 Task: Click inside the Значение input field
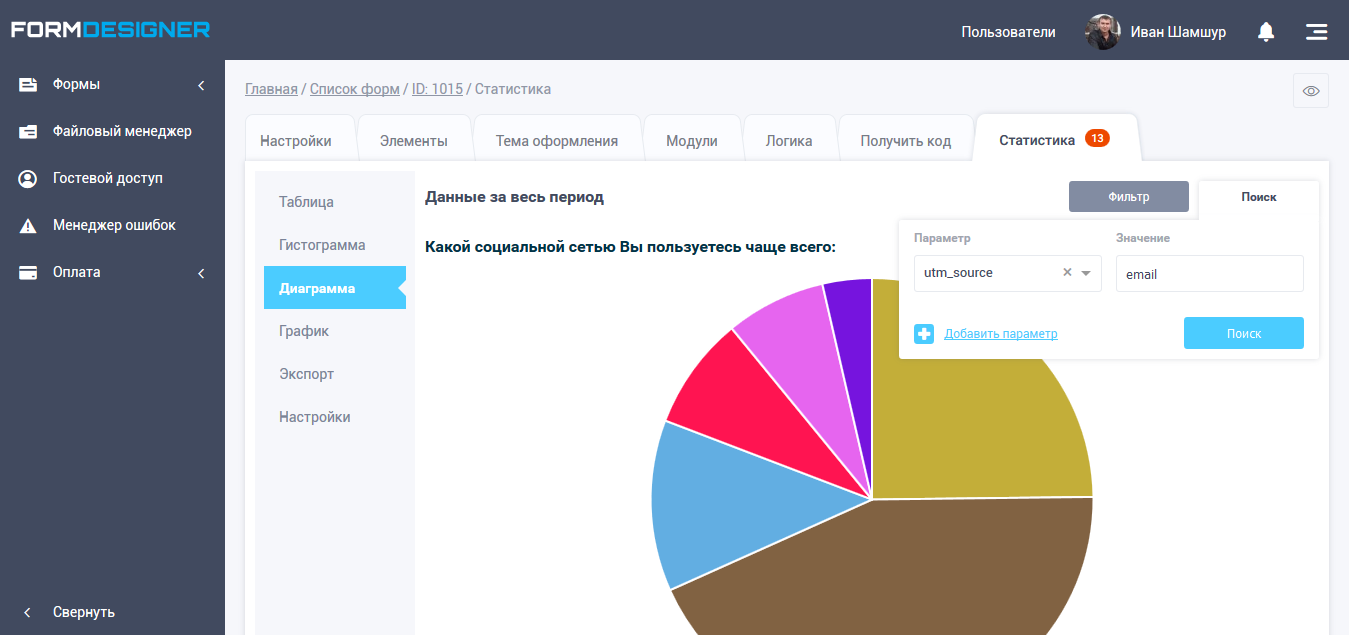pos(1209,273)
